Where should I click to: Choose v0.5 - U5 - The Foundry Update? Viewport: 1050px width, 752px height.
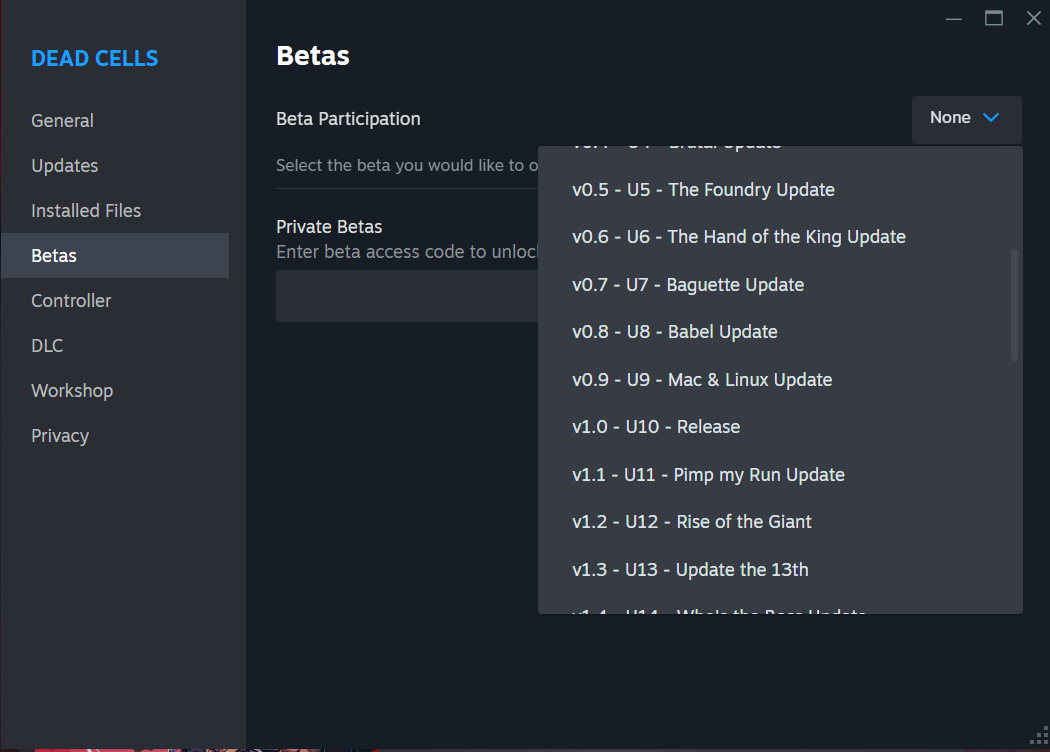pyautogui.click(x=703, y=190)
